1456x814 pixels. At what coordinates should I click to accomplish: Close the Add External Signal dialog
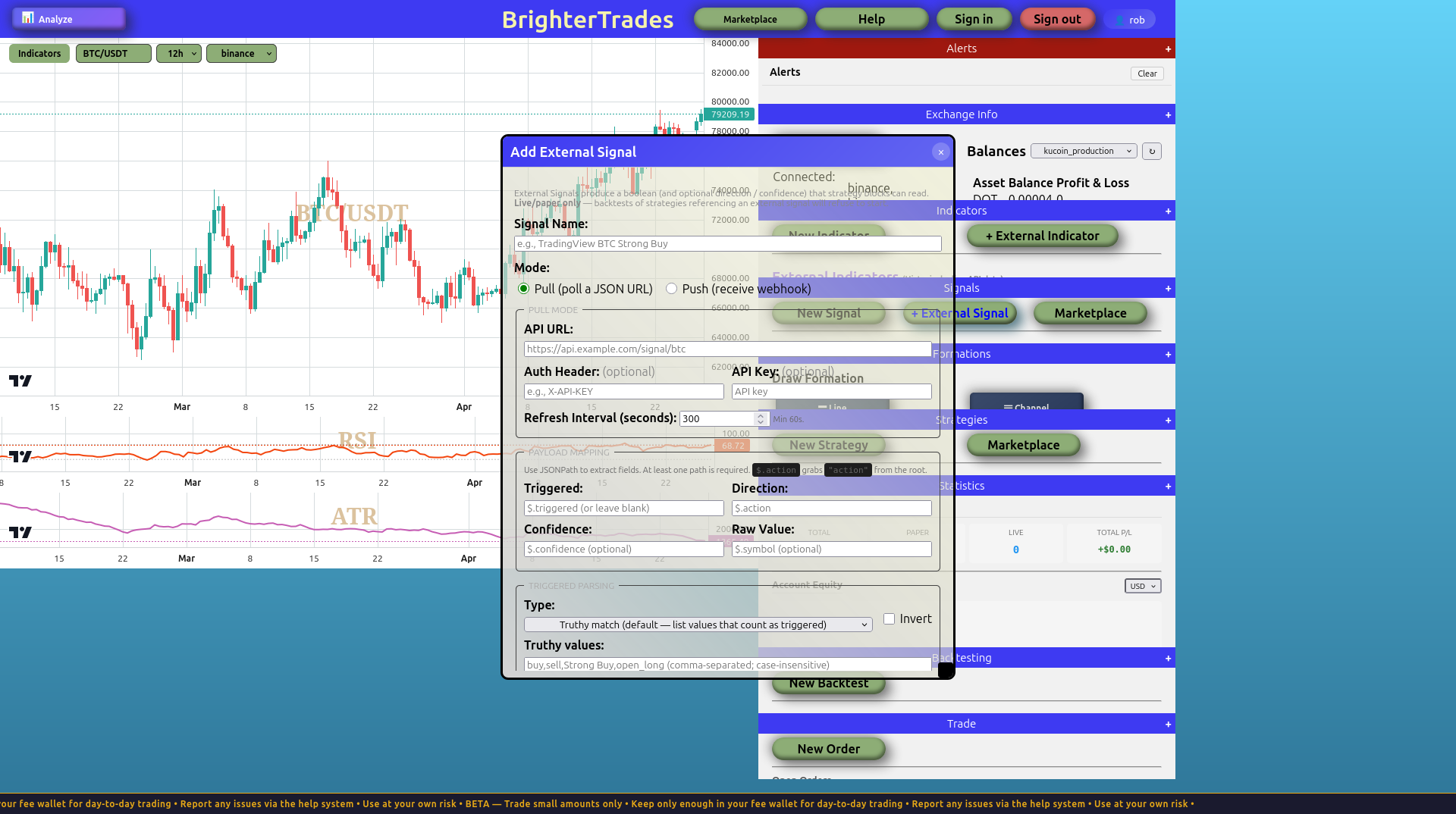940,152
